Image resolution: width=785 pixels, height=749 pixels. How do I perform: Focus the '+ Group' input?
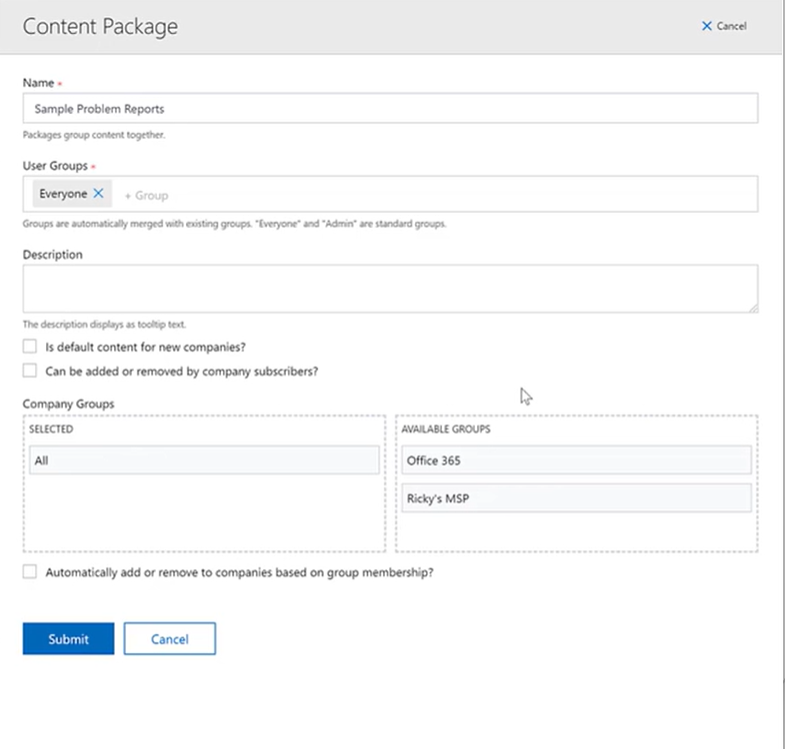pyautogui.click(x=146, y=195)
